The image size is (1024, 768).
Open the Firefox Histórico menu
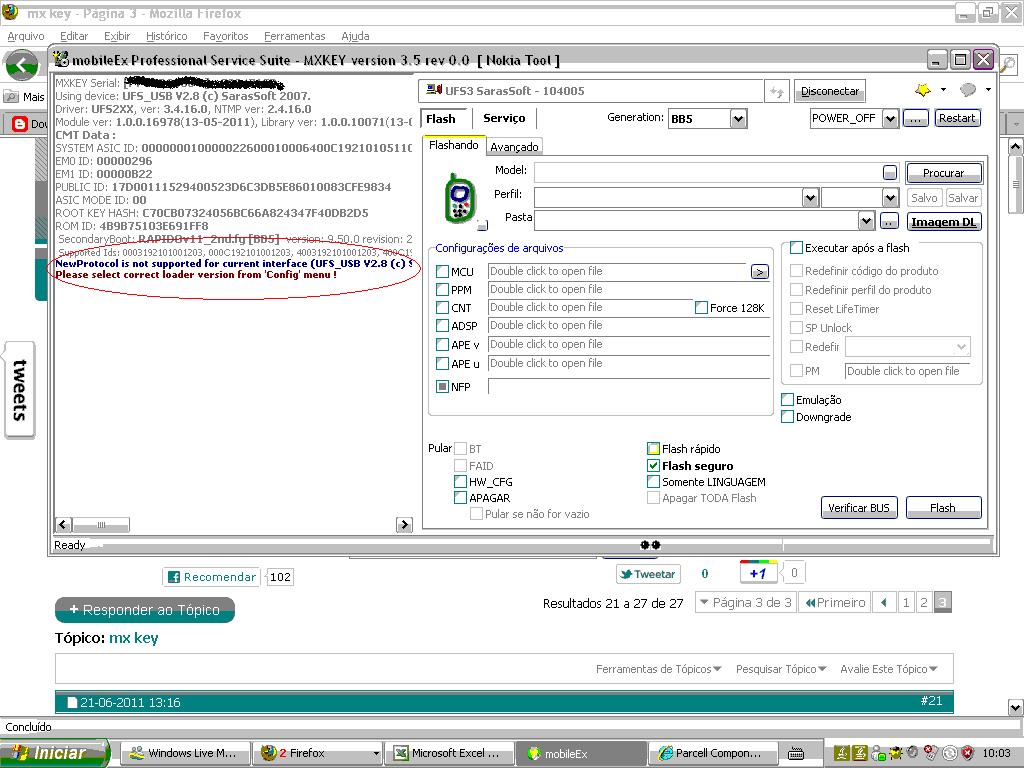[167, 36]
